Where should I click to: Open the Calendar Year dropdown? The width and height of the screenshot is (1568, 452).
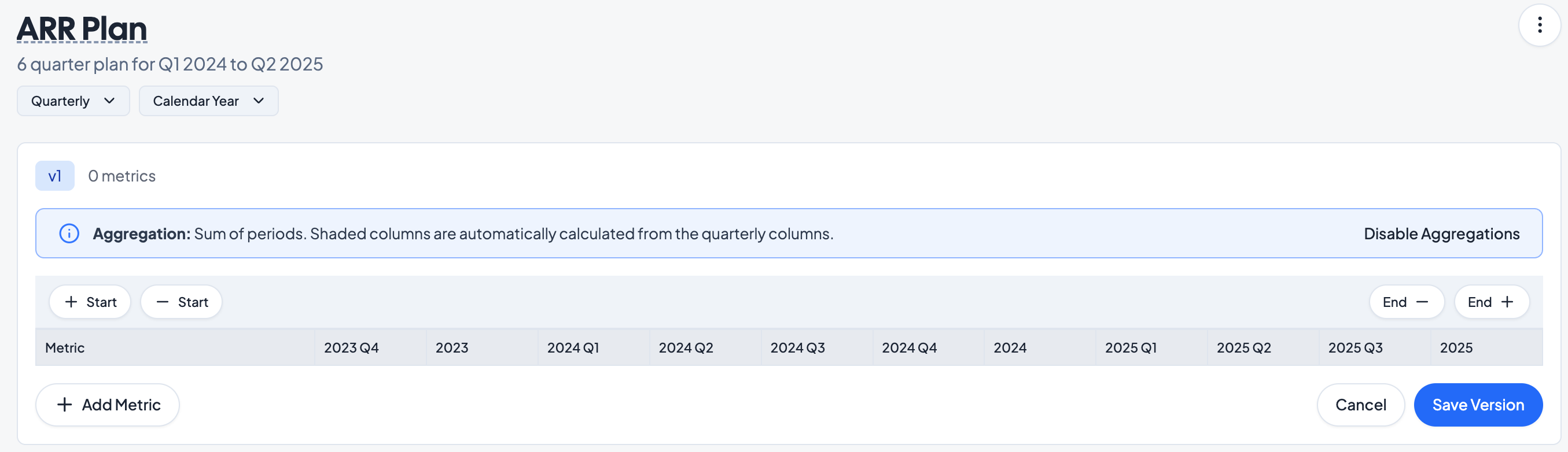pyautogui.click(x=208, y=101)
